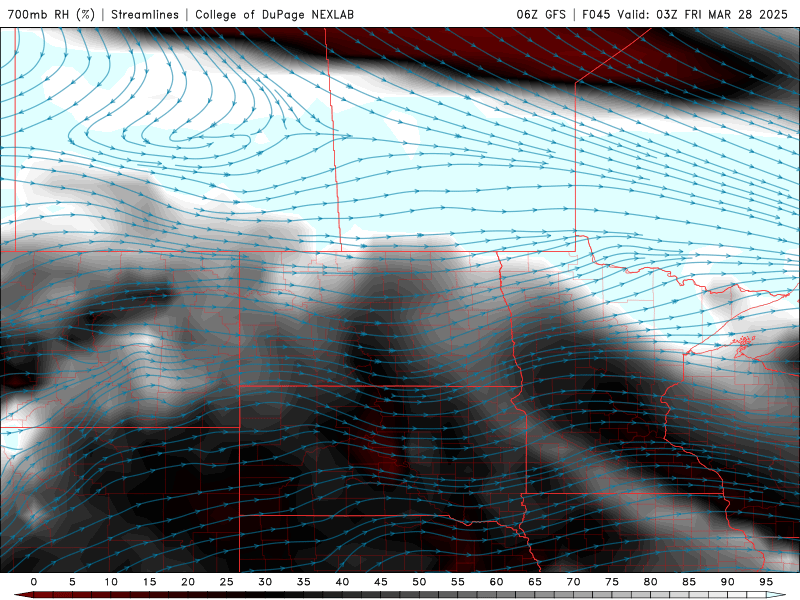800x600 pixels.
Task: Click the 65 label on the RH scale
Action: (534, 582)
